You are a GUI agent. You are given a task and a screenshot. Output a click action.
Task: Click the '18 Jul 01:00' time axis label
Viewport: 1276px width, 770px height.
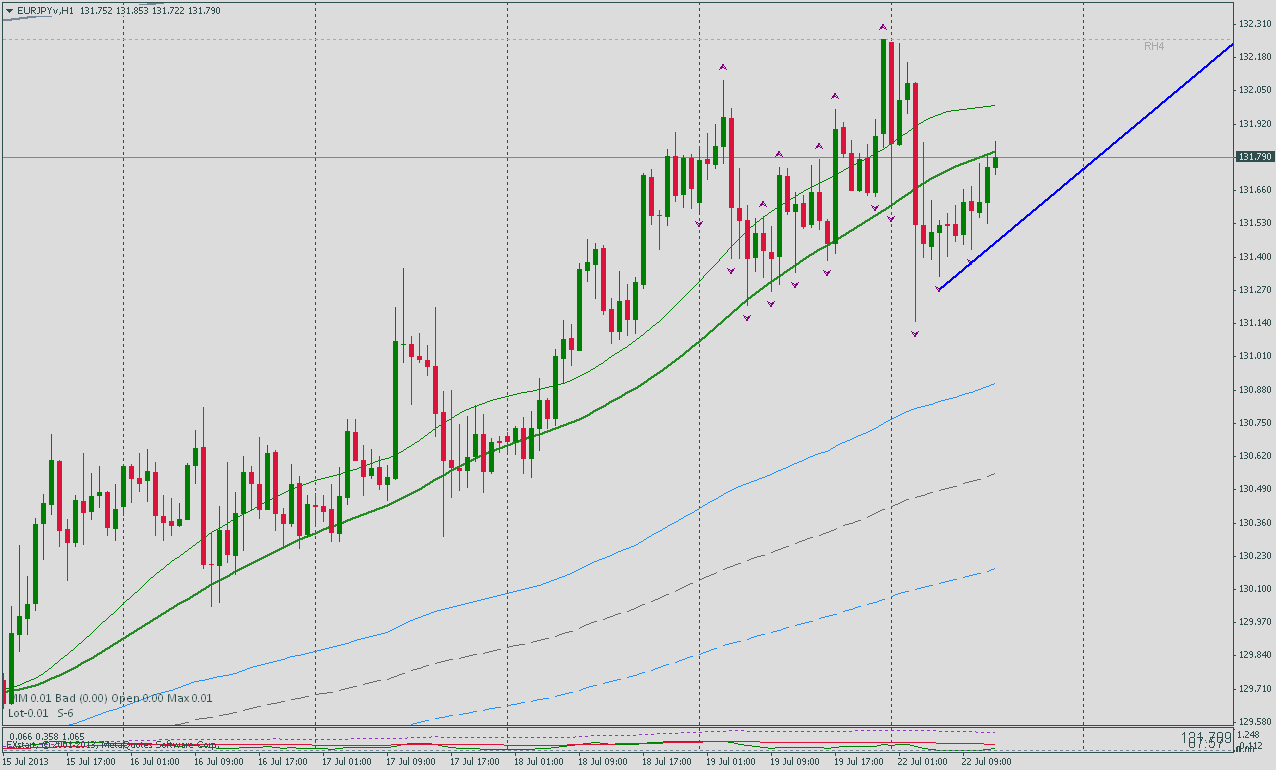coord(539,761)
